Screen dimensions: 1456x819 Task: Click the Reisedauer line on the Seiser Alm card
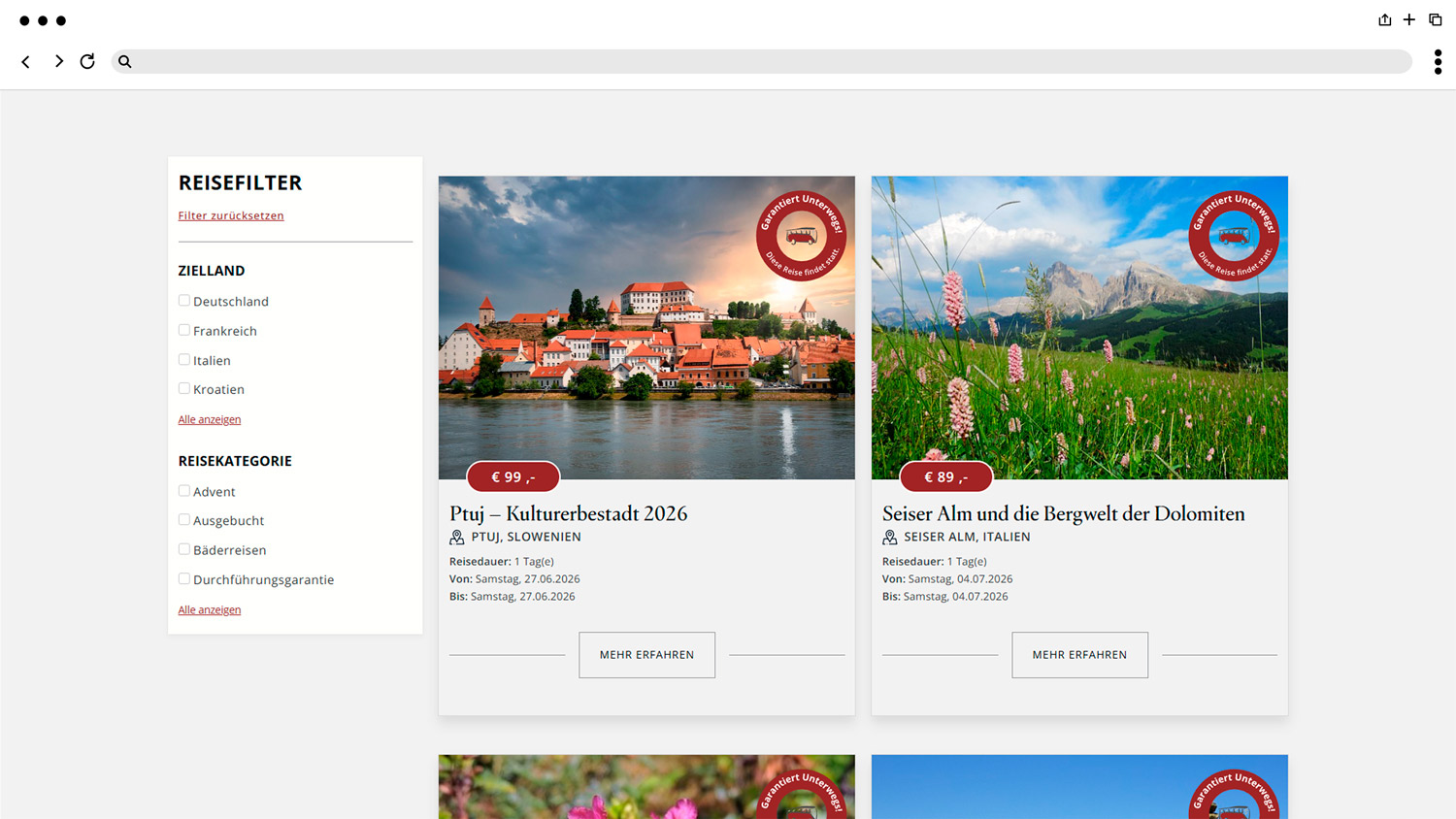pyautogui.click(x=935, y=562)
